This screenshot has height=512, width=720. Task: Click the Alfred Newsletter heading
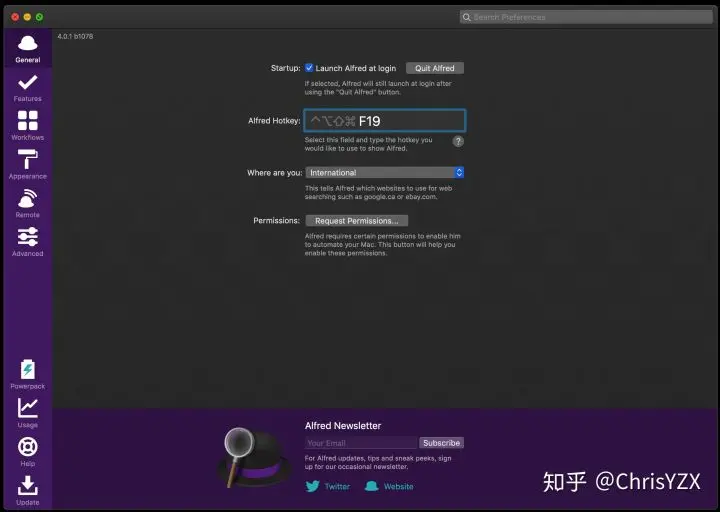343,426
